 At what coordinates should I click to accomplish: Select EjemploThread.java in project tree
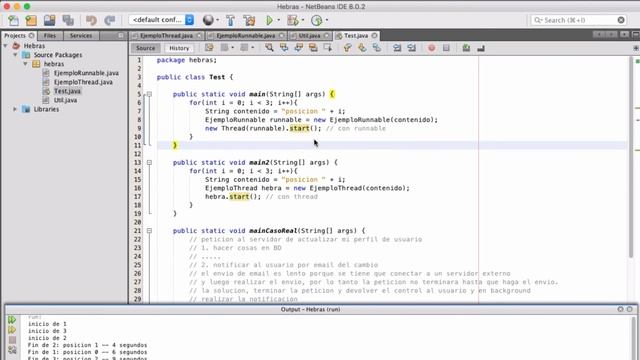coord(83,82)
